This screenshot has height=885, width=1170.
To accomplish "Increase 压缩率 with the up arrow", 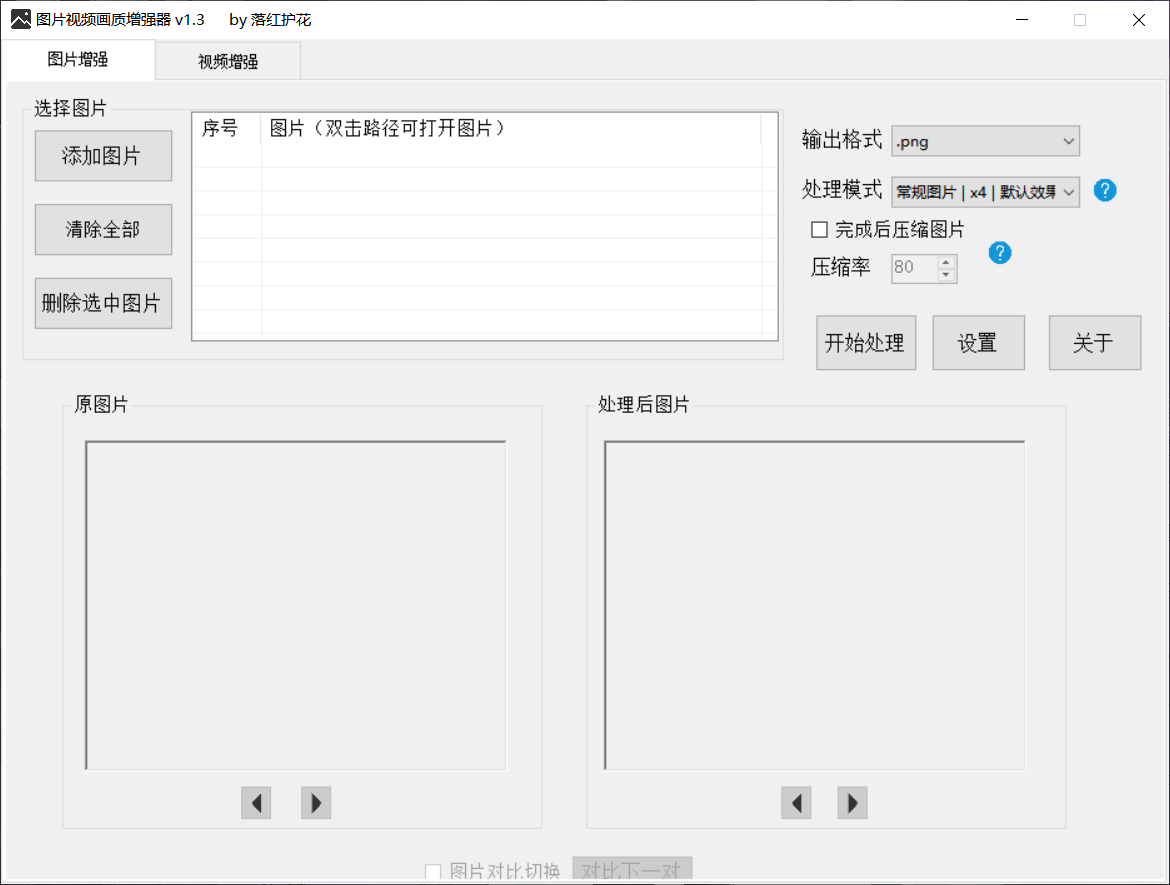I will 945,262.
